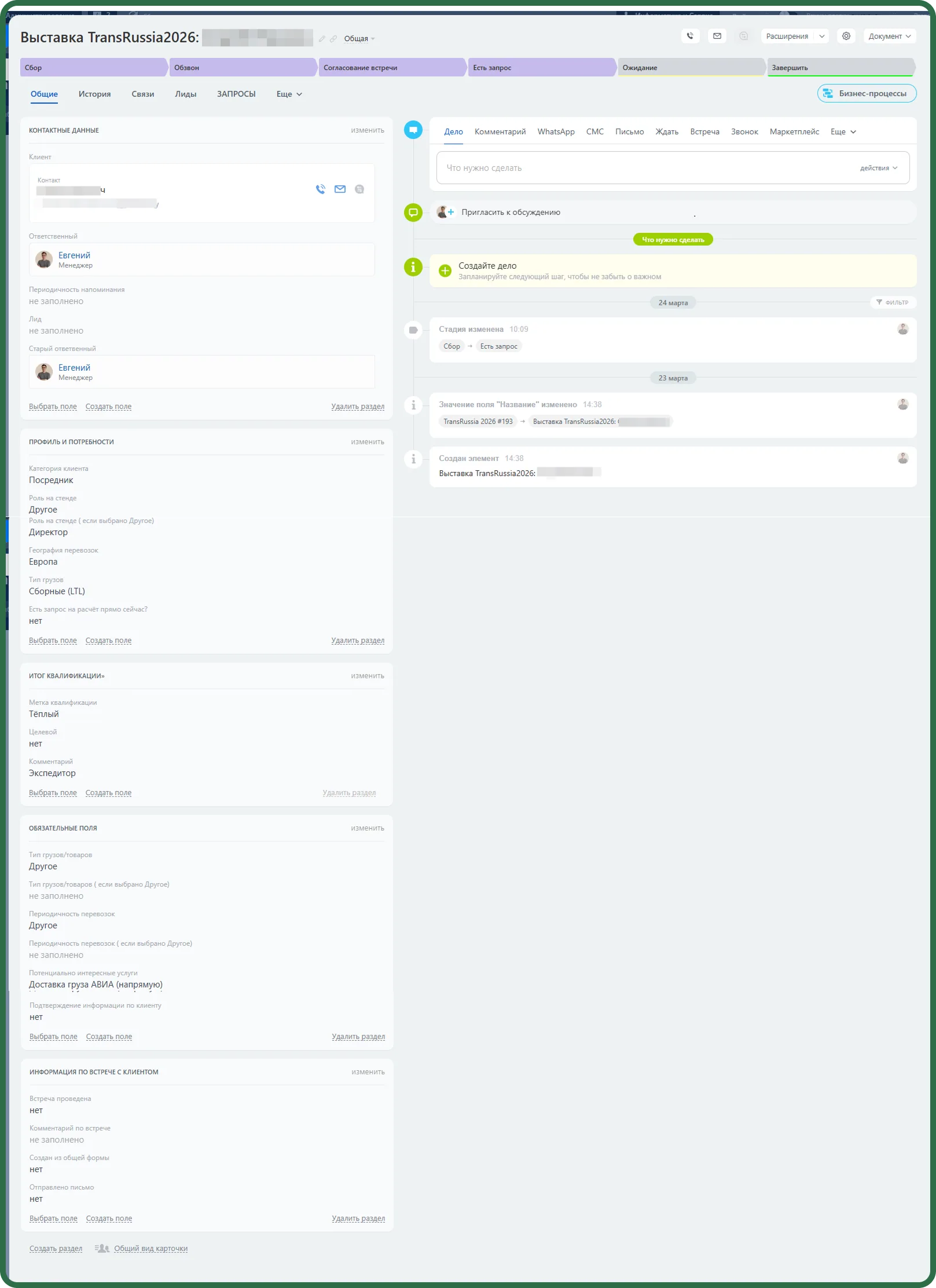Open the header chat icon beside mail
This screenshot has width=936, height=1288.
click(743, 36)
